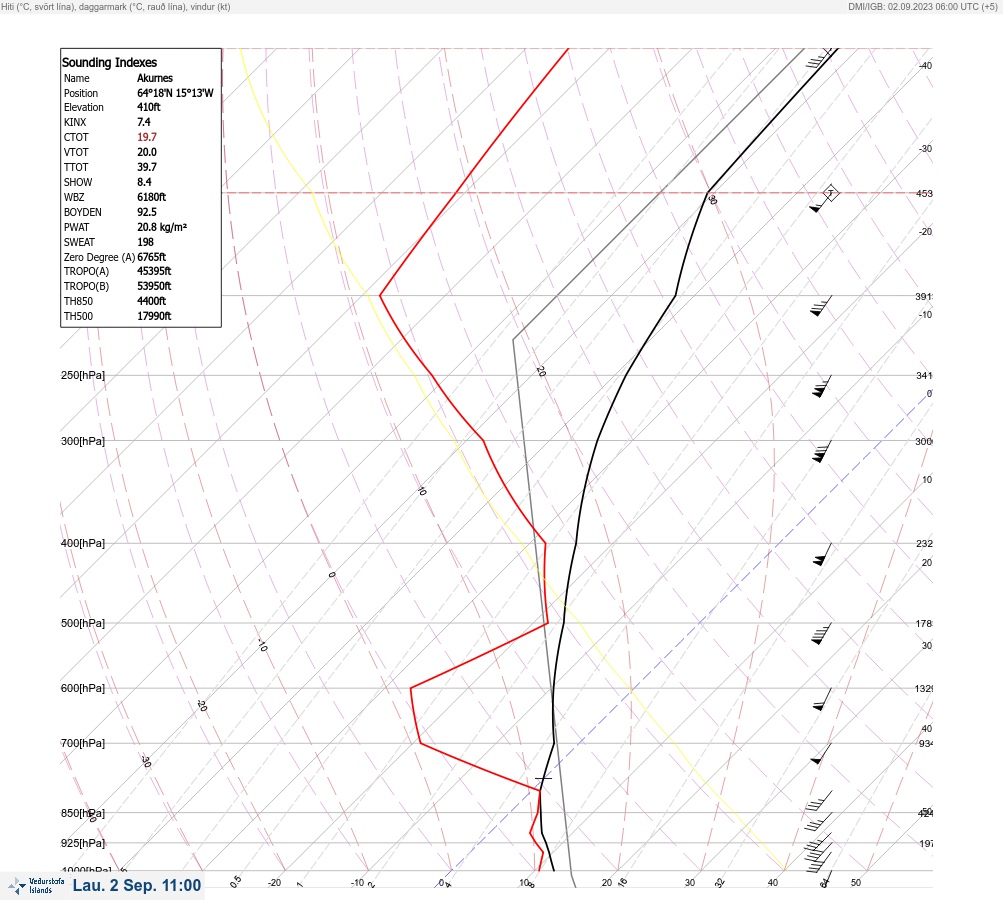Screen dimensions: 1003x900
Task: Click the 250[hPa] pressure label
Action: [x=83, y=375]
